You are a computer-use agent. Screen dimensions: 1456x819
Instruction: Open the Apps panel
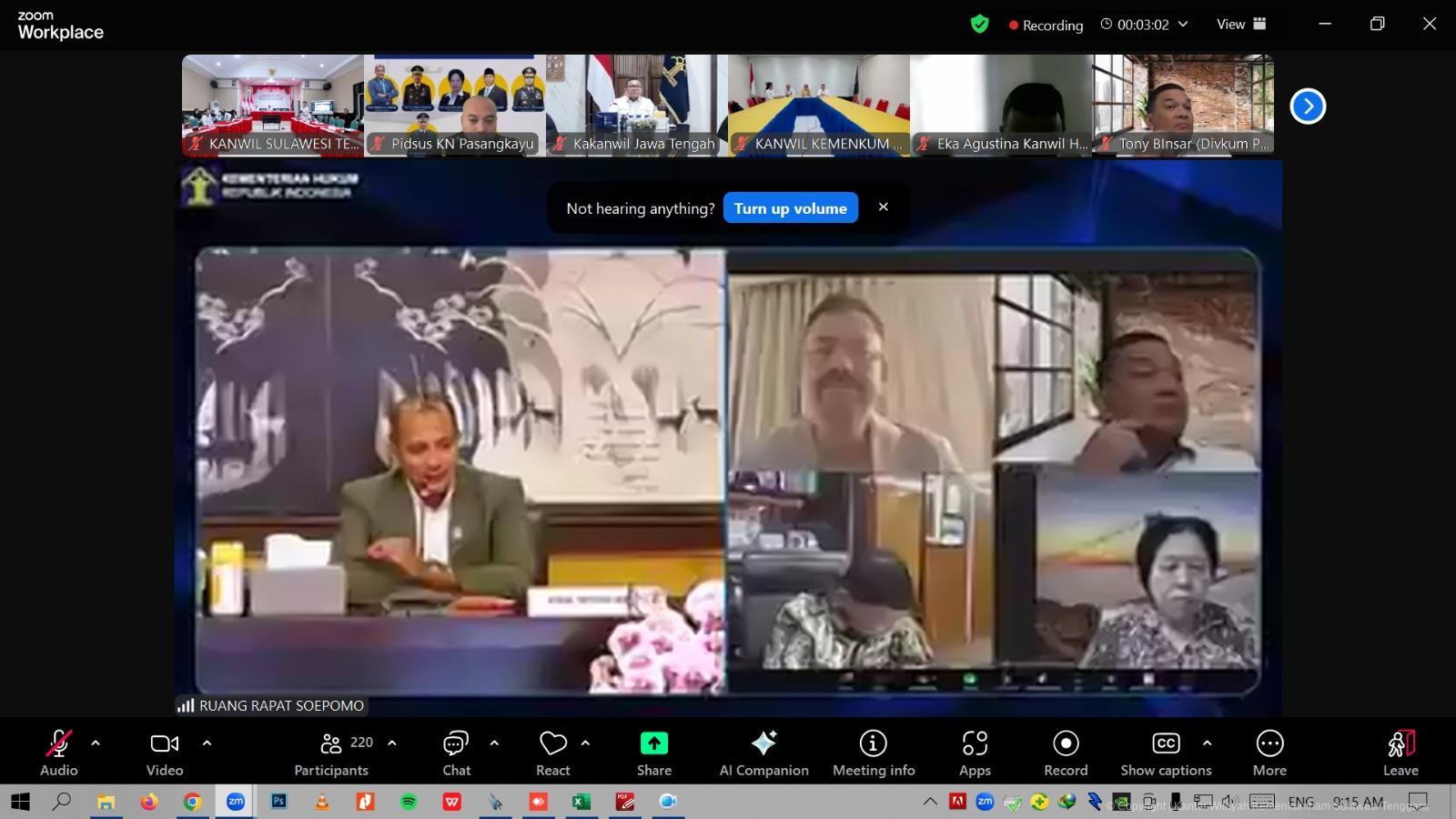(x=975, y=753)
